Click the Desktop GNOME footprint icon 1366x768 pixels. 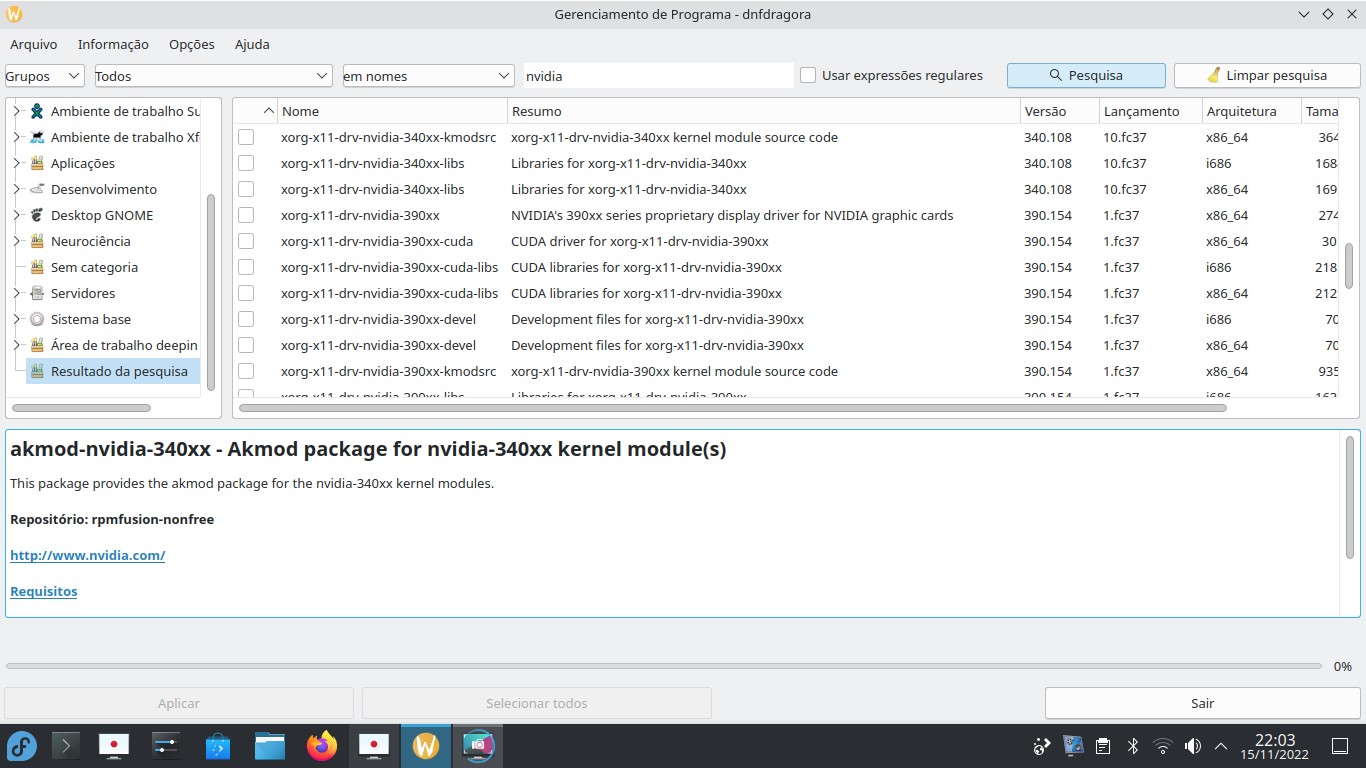pos(37,215)
